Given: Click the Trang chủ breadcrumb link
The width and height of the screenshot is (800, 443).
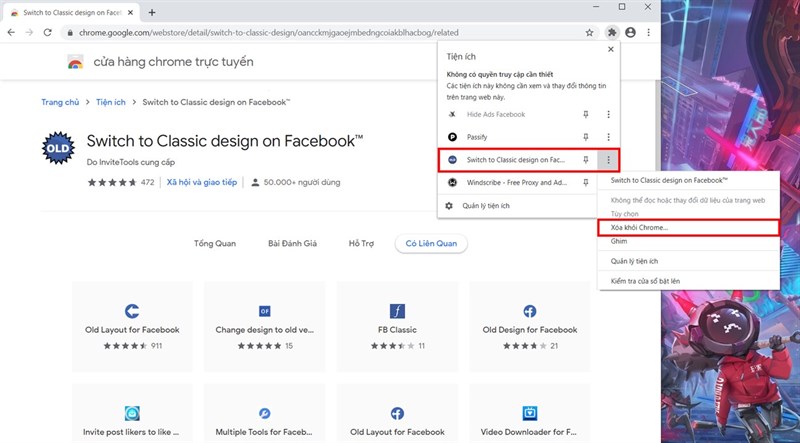Looking at the screenshot, I should click(x=60, y=102).
